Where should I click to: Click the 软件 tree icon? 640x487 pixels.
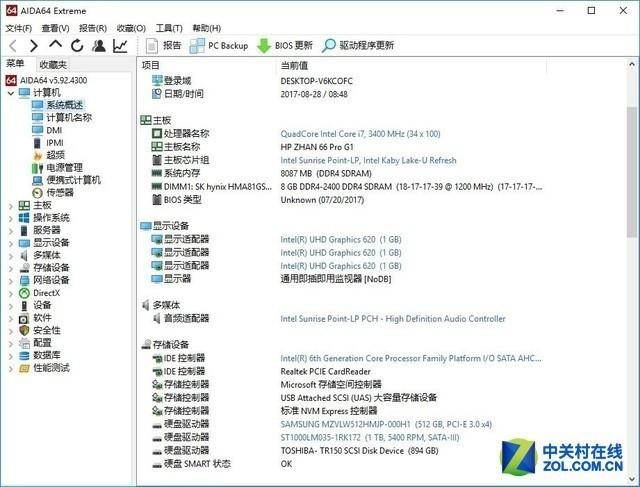click(x=24, y=318)
